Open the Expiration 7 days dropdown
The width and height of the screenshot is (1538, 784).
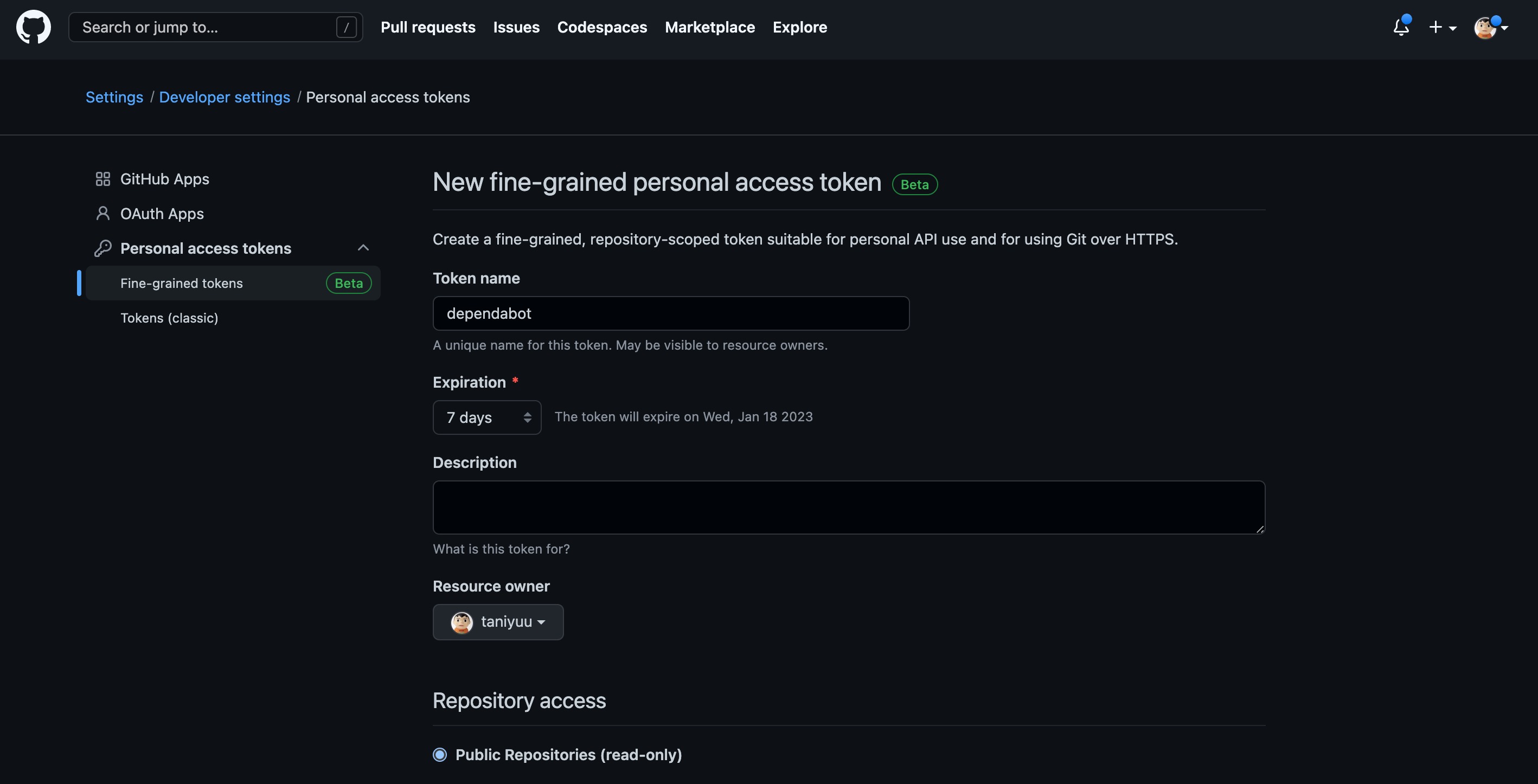tap(486, 417)
